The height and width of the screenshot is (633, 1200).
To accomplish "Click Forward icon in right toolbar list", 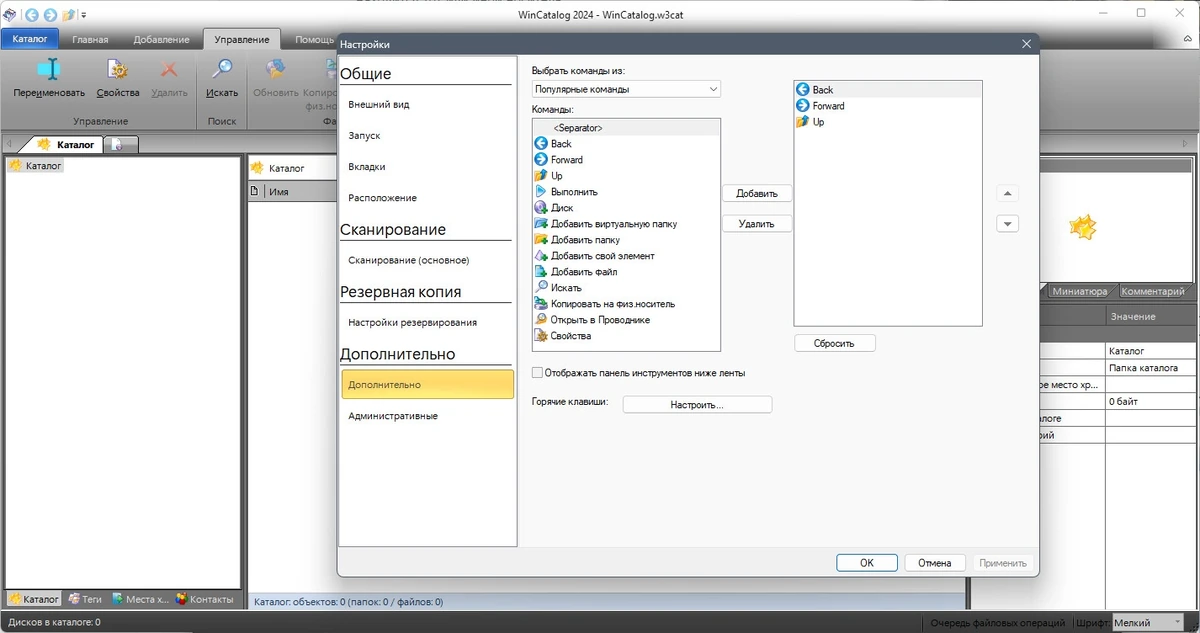I will (802, 106).
